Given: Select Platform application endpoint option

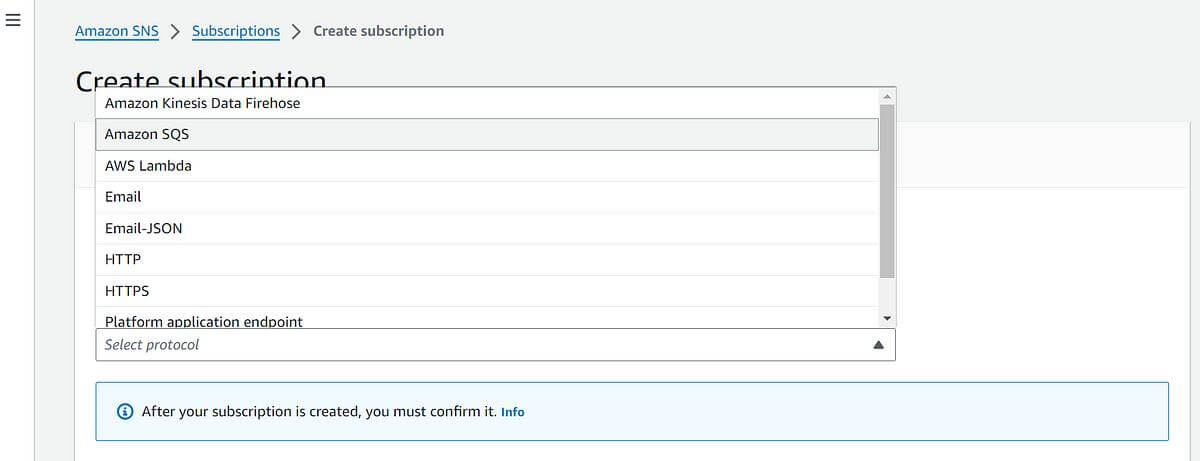Looking at the screenshot, I should (487, 318).
